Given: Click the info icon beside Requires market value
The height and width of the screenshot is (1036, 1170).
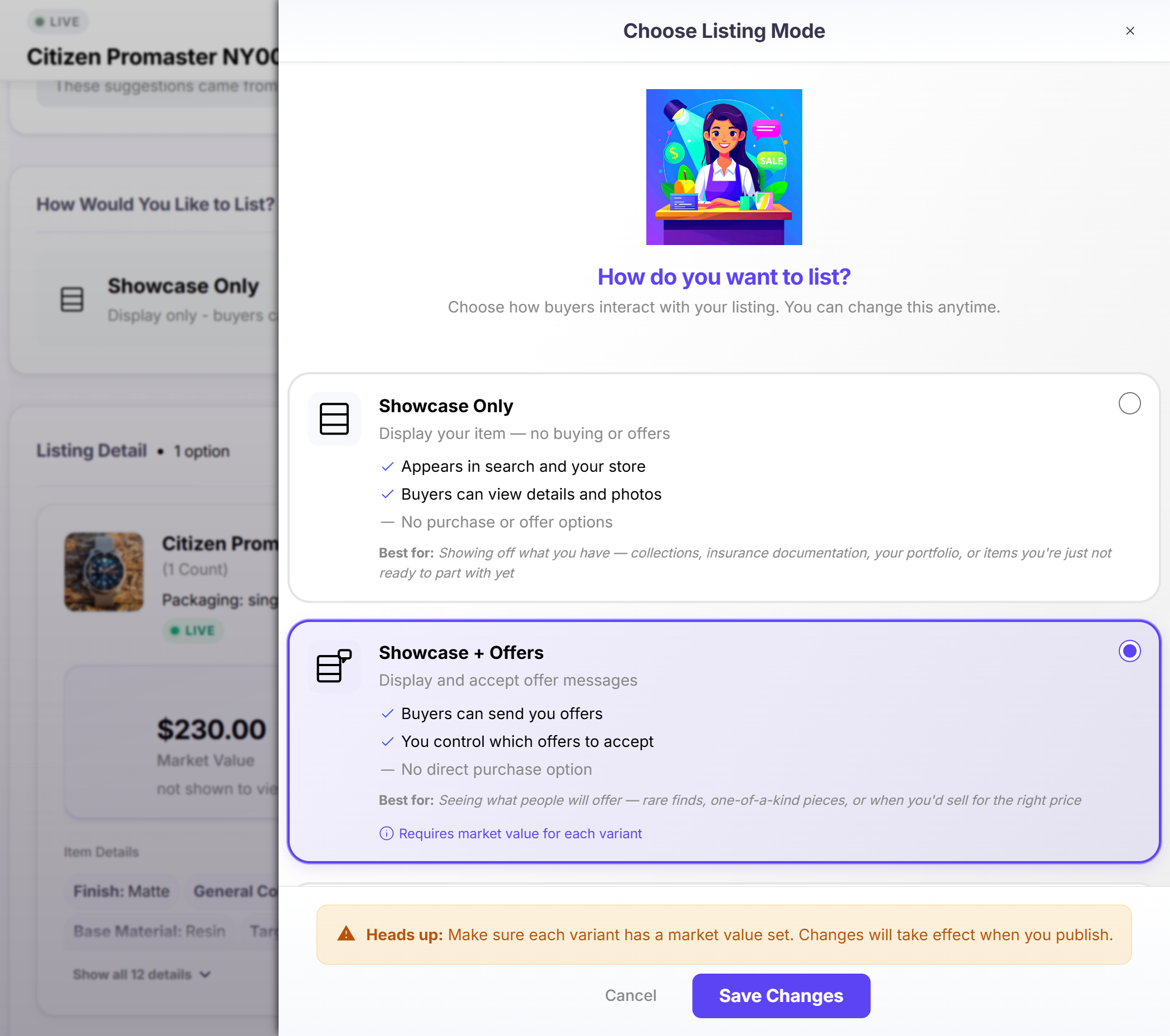Looking at the screenshot, I should (386, 833).
